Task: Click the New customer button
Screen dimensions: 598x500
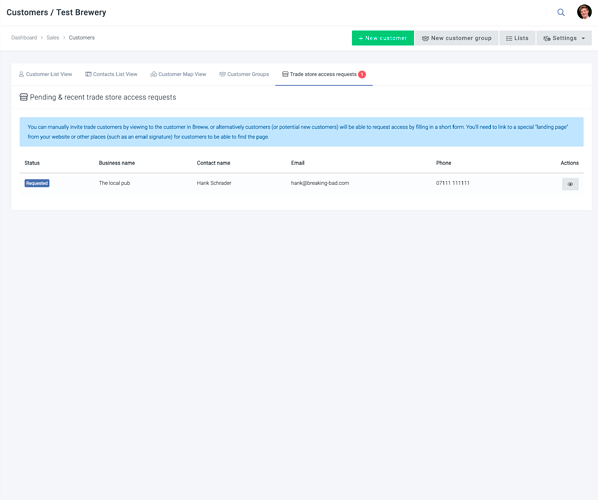Action: tap(383, 38)
